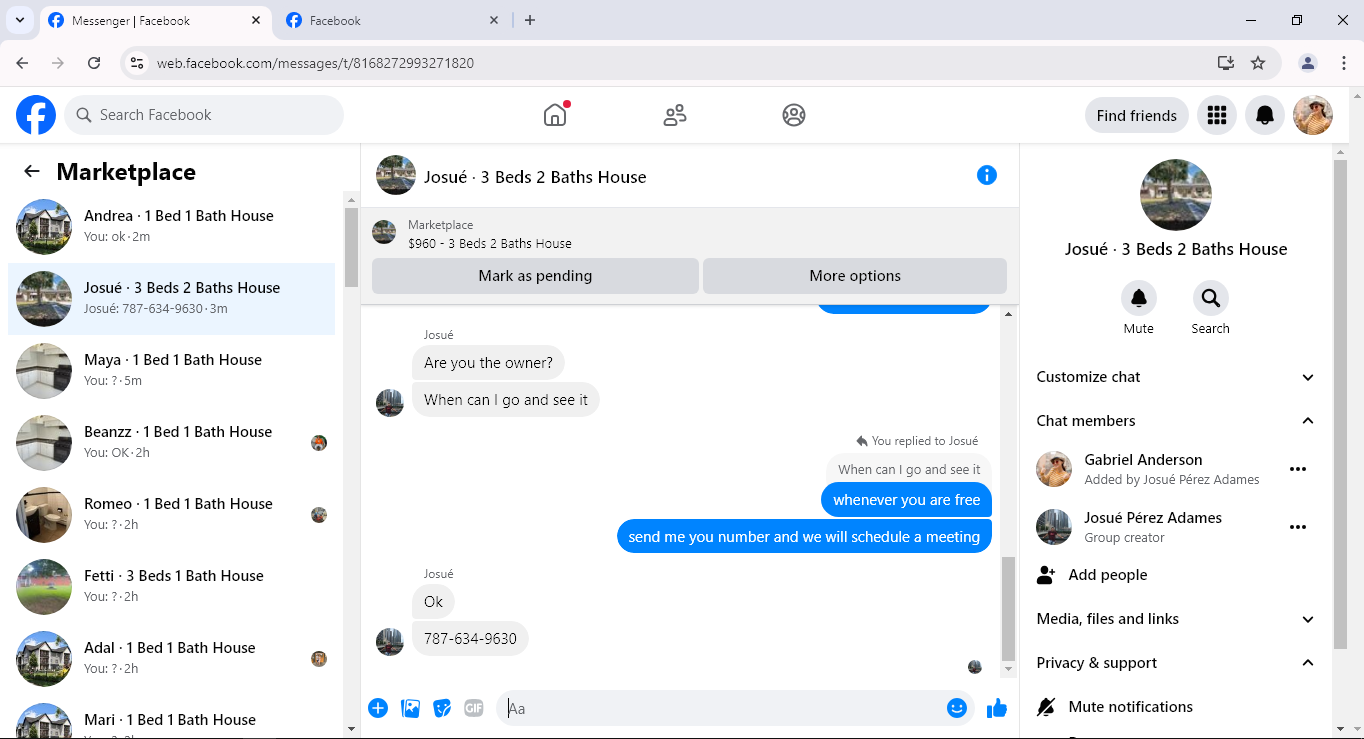
Task: Collapse the Chat members section
Action: pyautogui.click(x=1175, y=421)
